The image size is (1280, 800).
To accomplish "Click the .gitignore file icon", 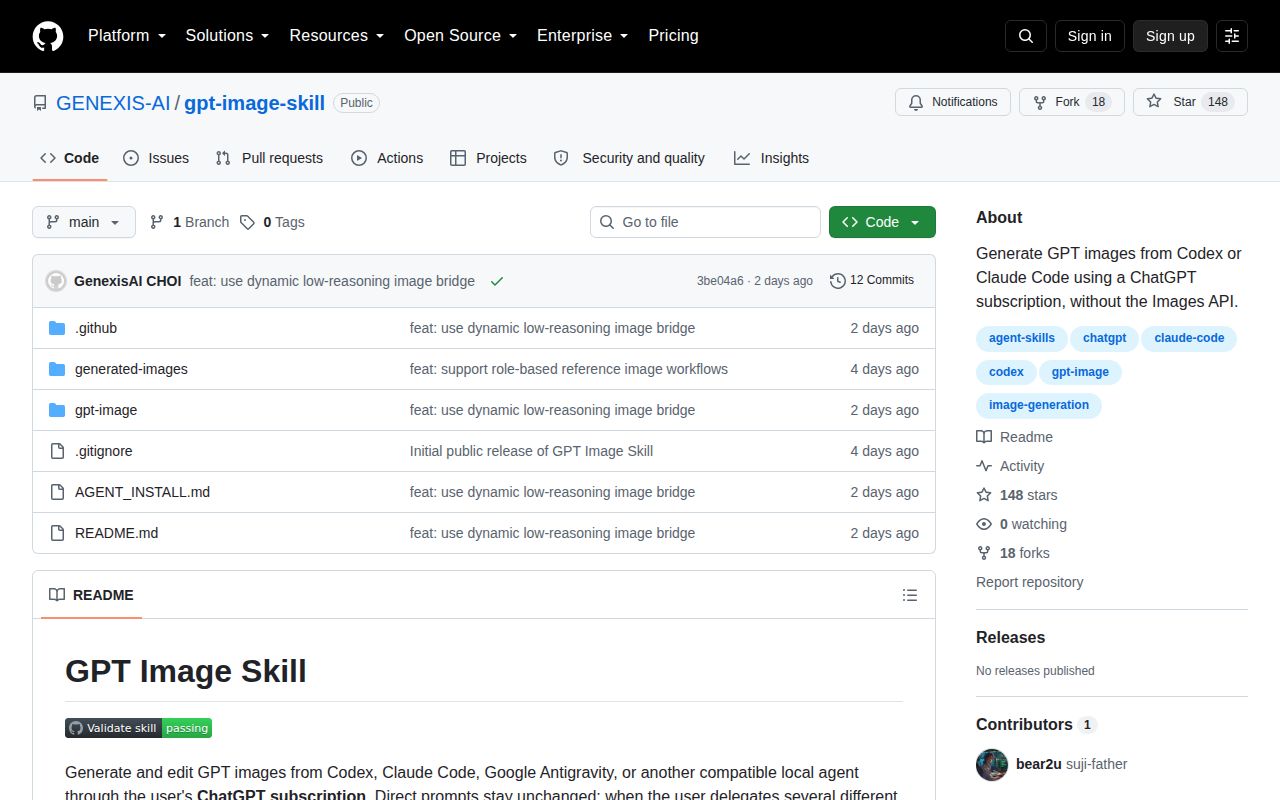I will (57, 451).
